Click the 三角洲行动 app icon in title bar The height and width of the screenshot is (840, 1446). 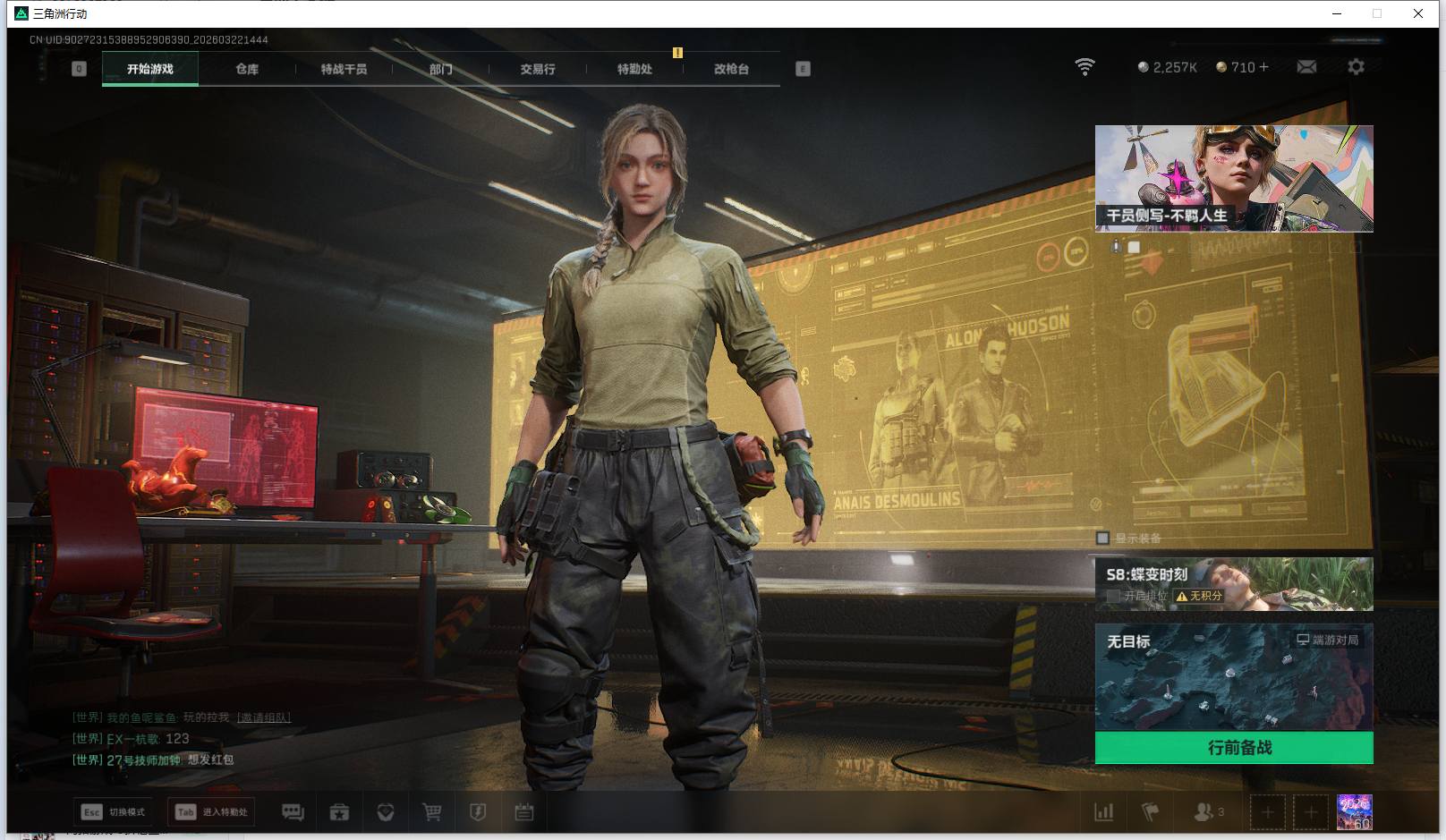click(x=21, y=13)
